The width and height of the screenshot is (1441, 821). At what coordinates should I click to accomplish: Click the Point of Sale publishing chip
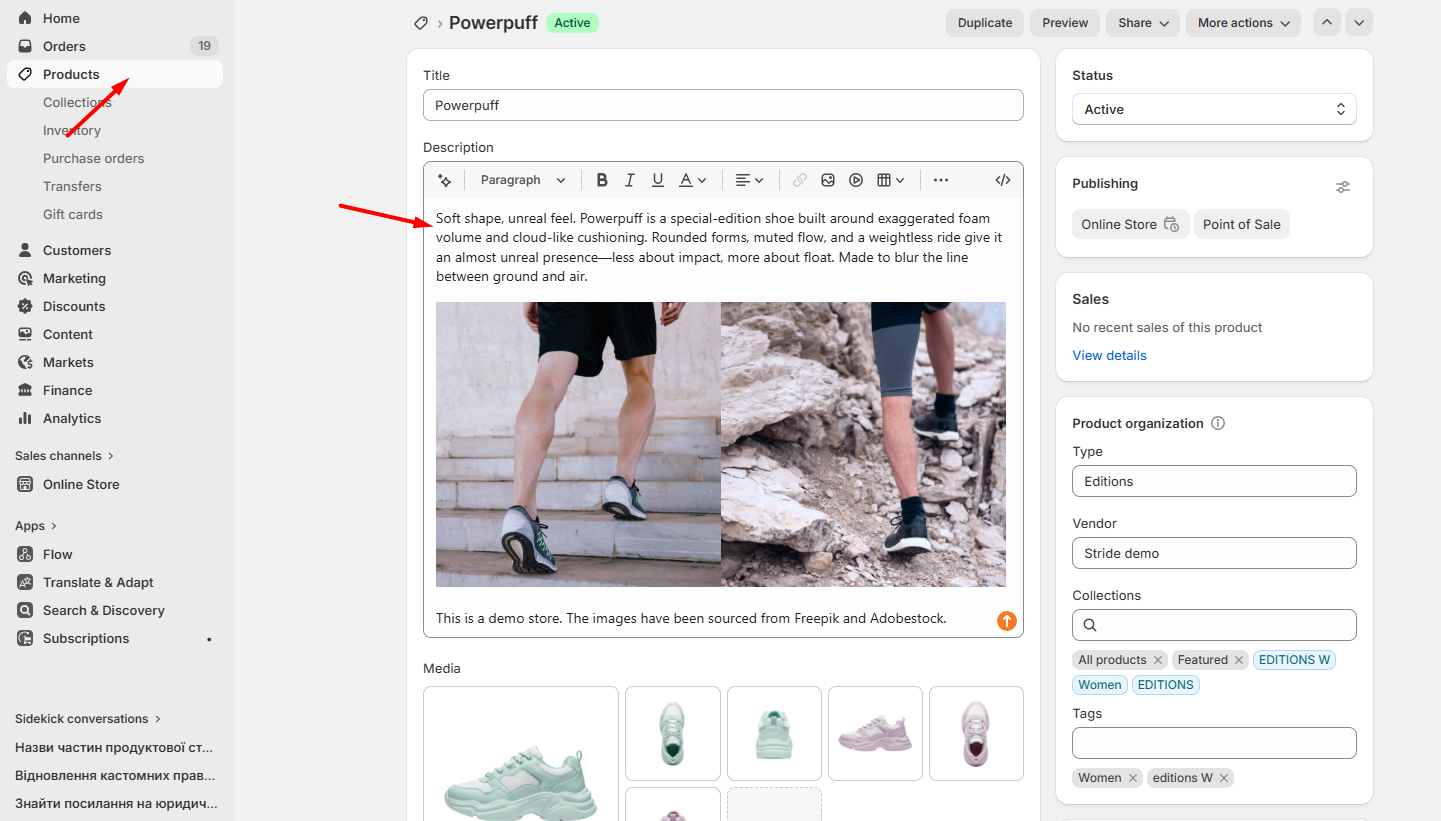click(1241, 224)
